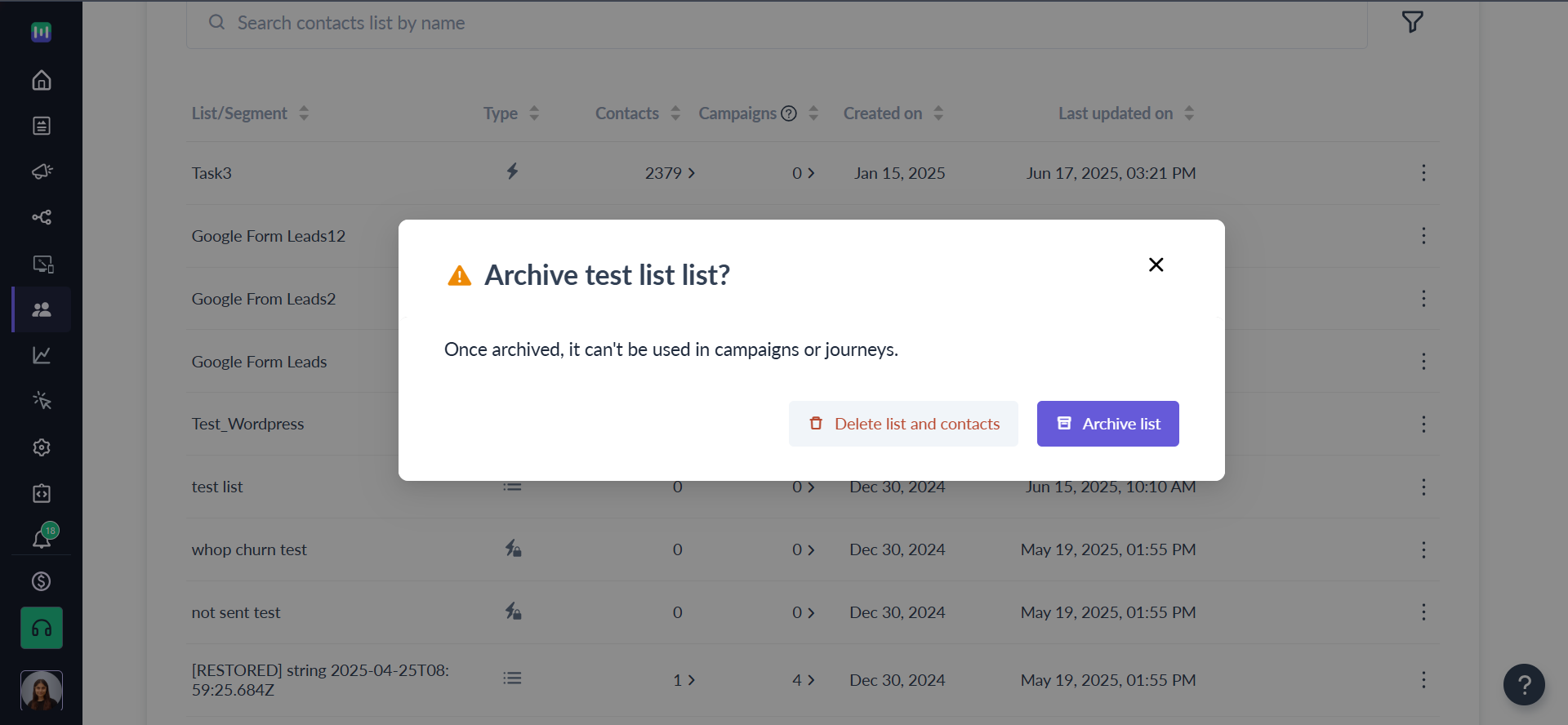Image resolution: width=1568 pixels, height=725 pixels.
Task: Close the Archive dialog with X
Action: point(1156,265)
